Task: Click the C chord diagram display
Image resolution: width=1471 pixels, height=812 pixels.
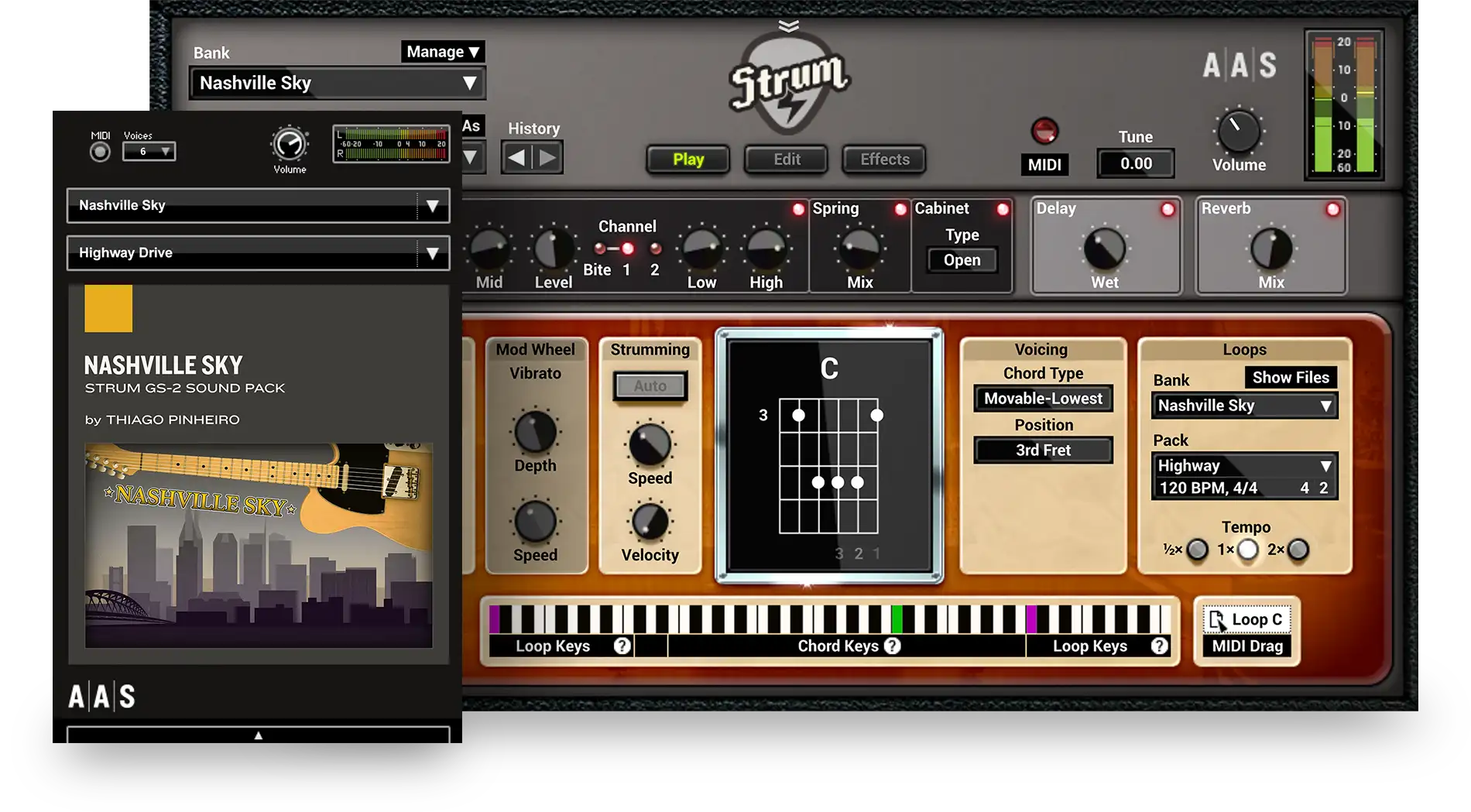Action: coord(829,456)
